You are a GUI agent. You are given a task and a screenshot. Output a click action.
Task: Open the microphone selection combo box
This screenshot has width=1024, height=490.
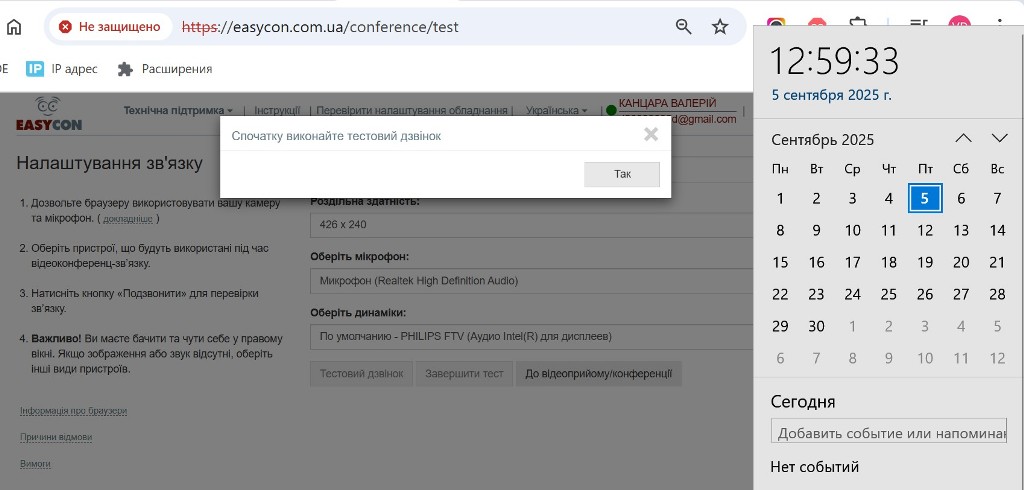click(530, 281)
